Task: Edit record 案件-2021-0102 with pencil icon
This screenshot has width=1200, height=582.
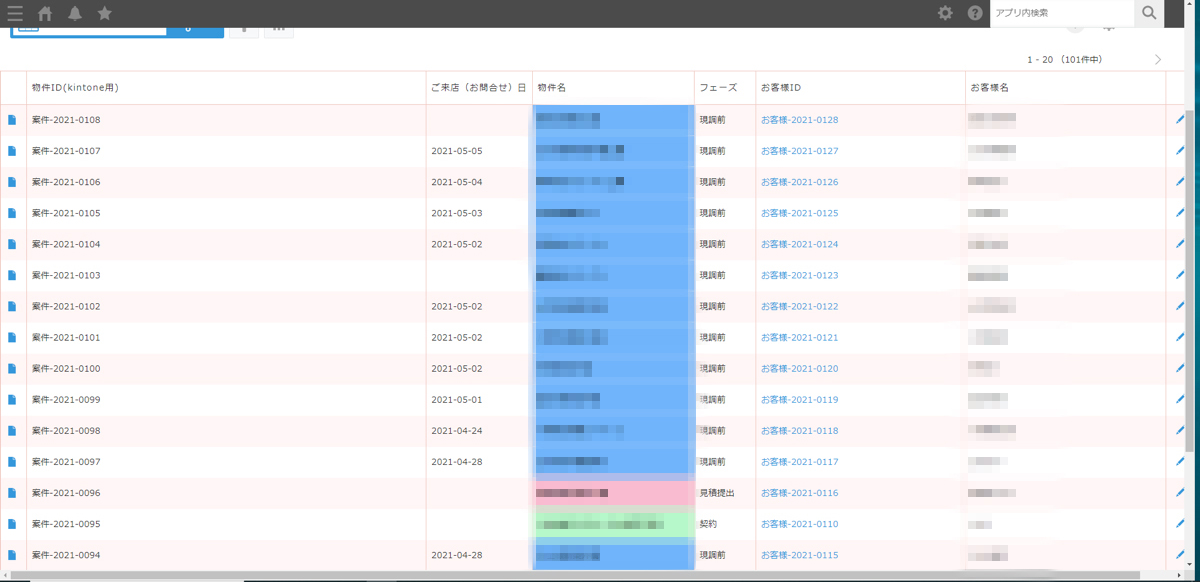Action: (1180, 307)
